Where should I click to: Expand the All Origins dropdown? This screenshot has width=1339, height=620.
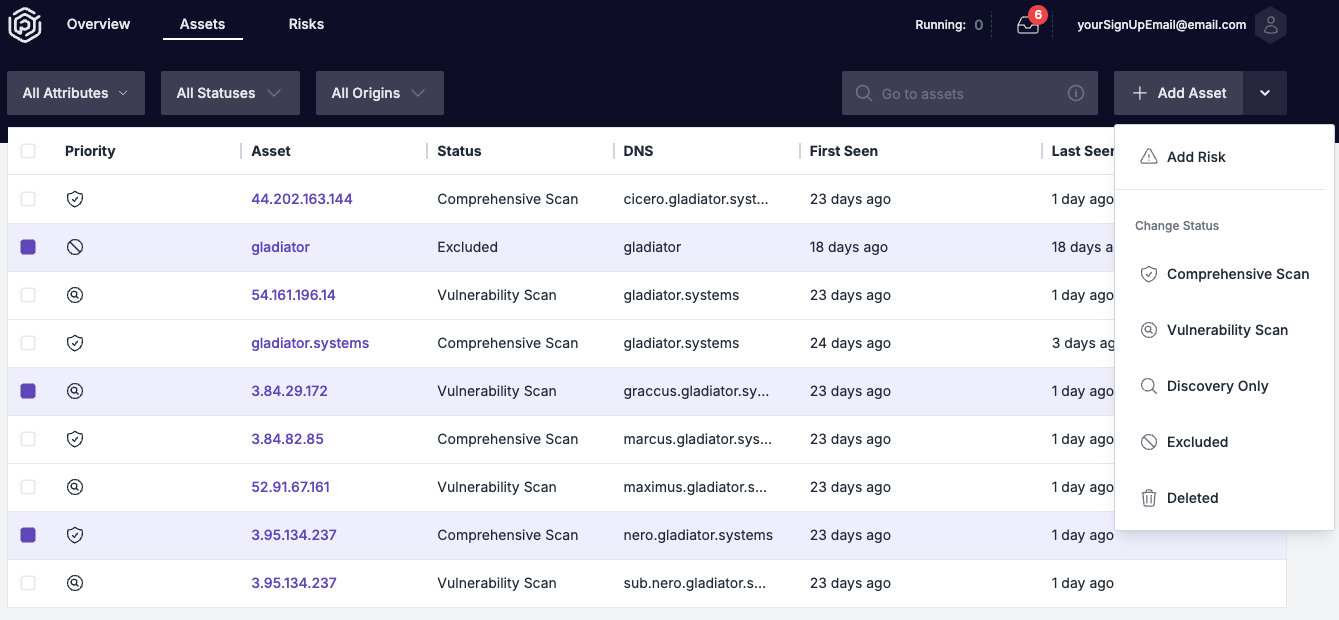[379, 92]
